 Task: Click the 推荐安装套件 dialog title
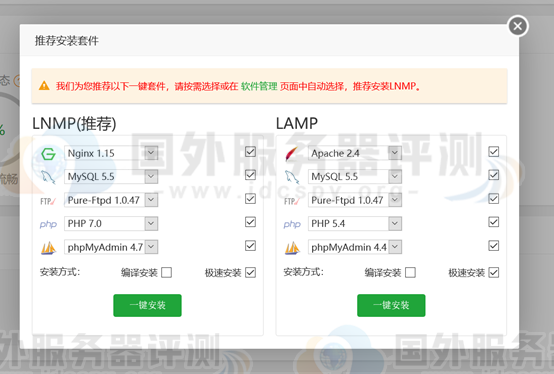point(67,41)
